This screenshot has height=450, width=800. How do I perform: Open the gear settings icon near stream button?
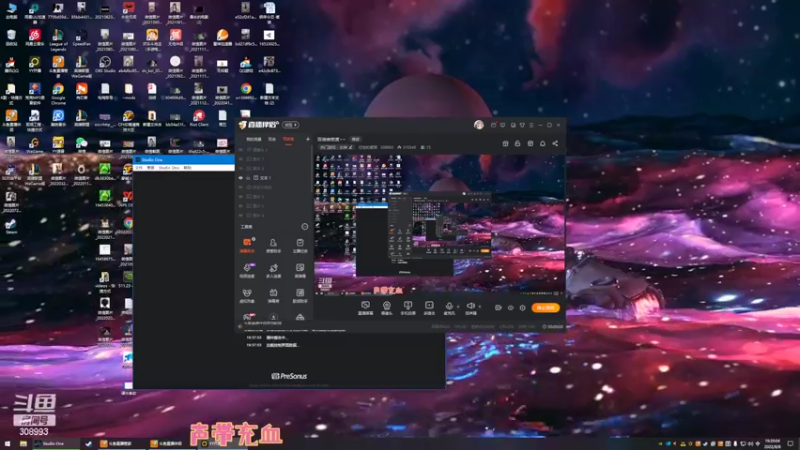(522, 308)
